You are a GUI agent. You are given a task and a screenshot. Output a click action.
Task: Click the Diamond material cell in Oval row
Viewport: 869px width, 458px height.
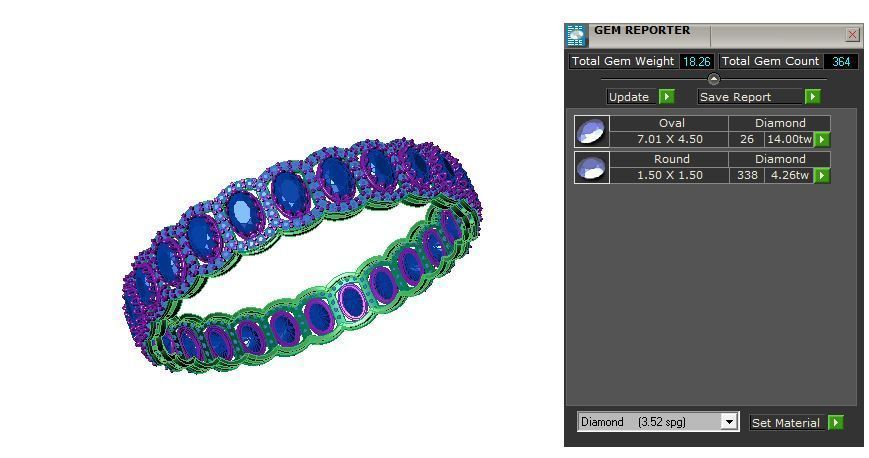780,123
